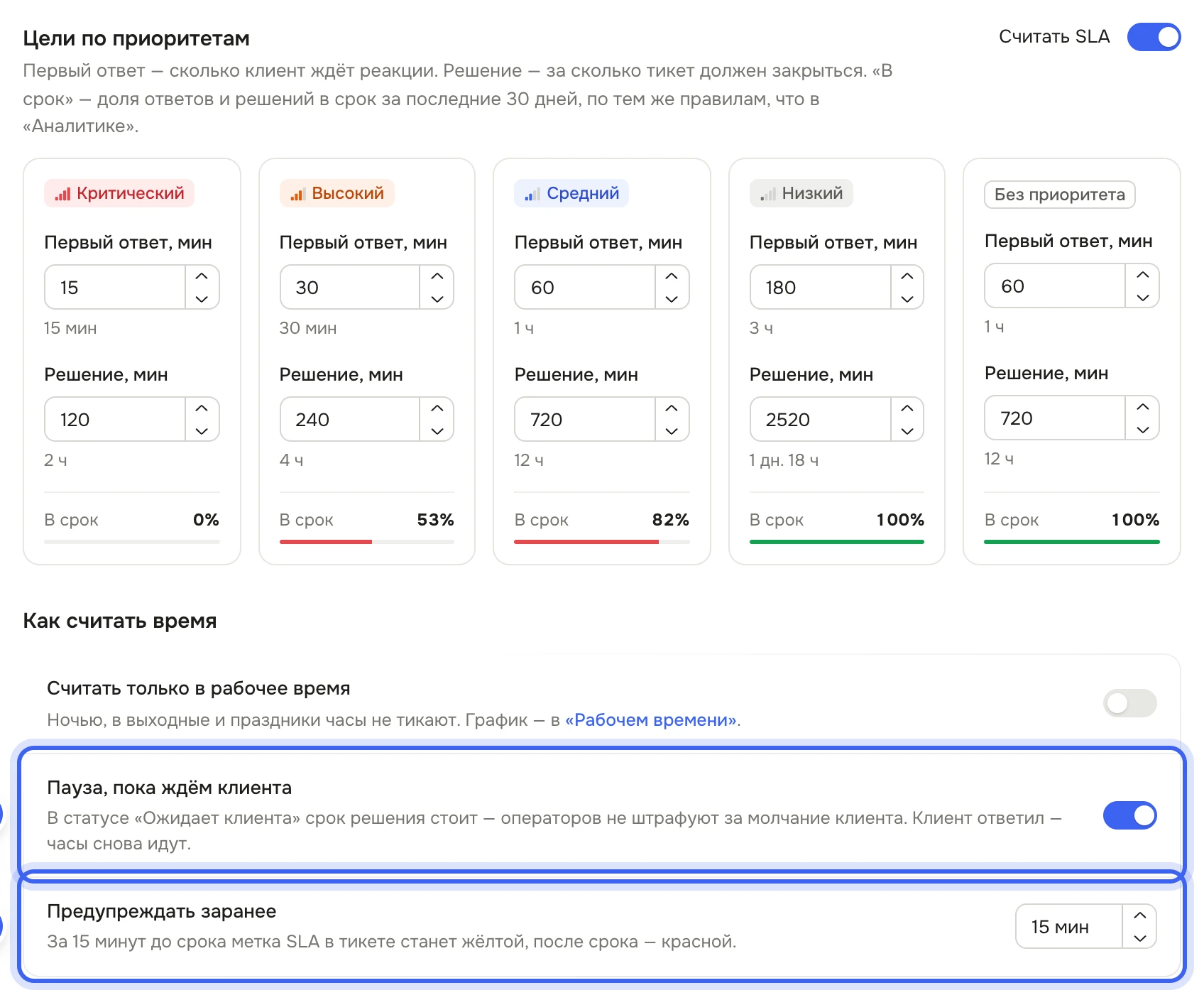Increase Средний resolution minutes

[x=672, y=408]
